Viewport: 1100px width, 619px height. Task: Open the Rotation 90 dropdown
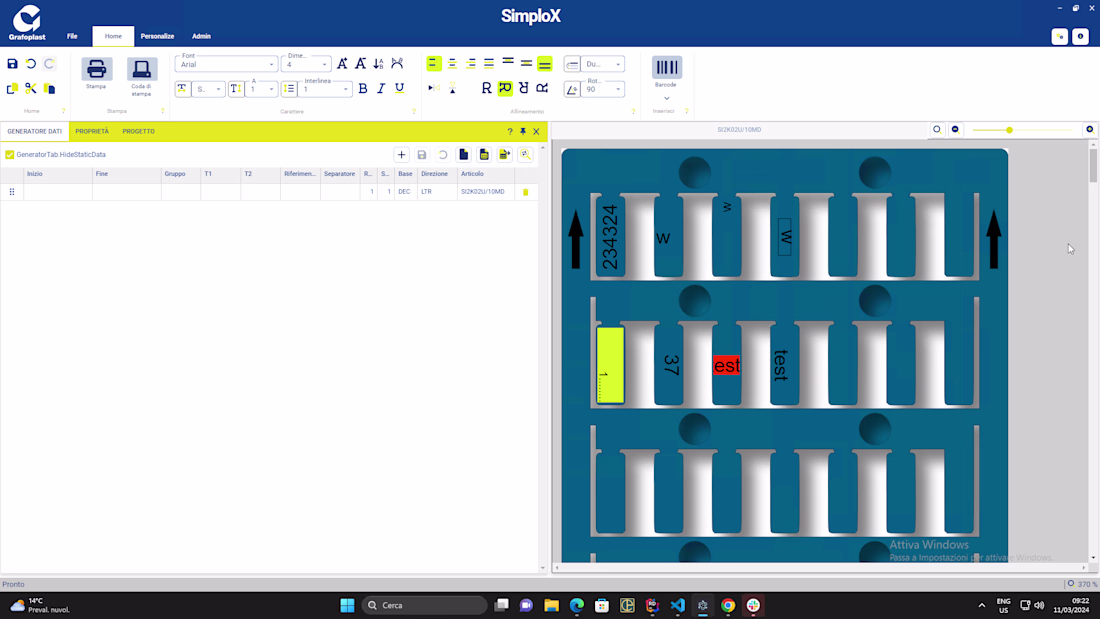(x=603, y=89)
